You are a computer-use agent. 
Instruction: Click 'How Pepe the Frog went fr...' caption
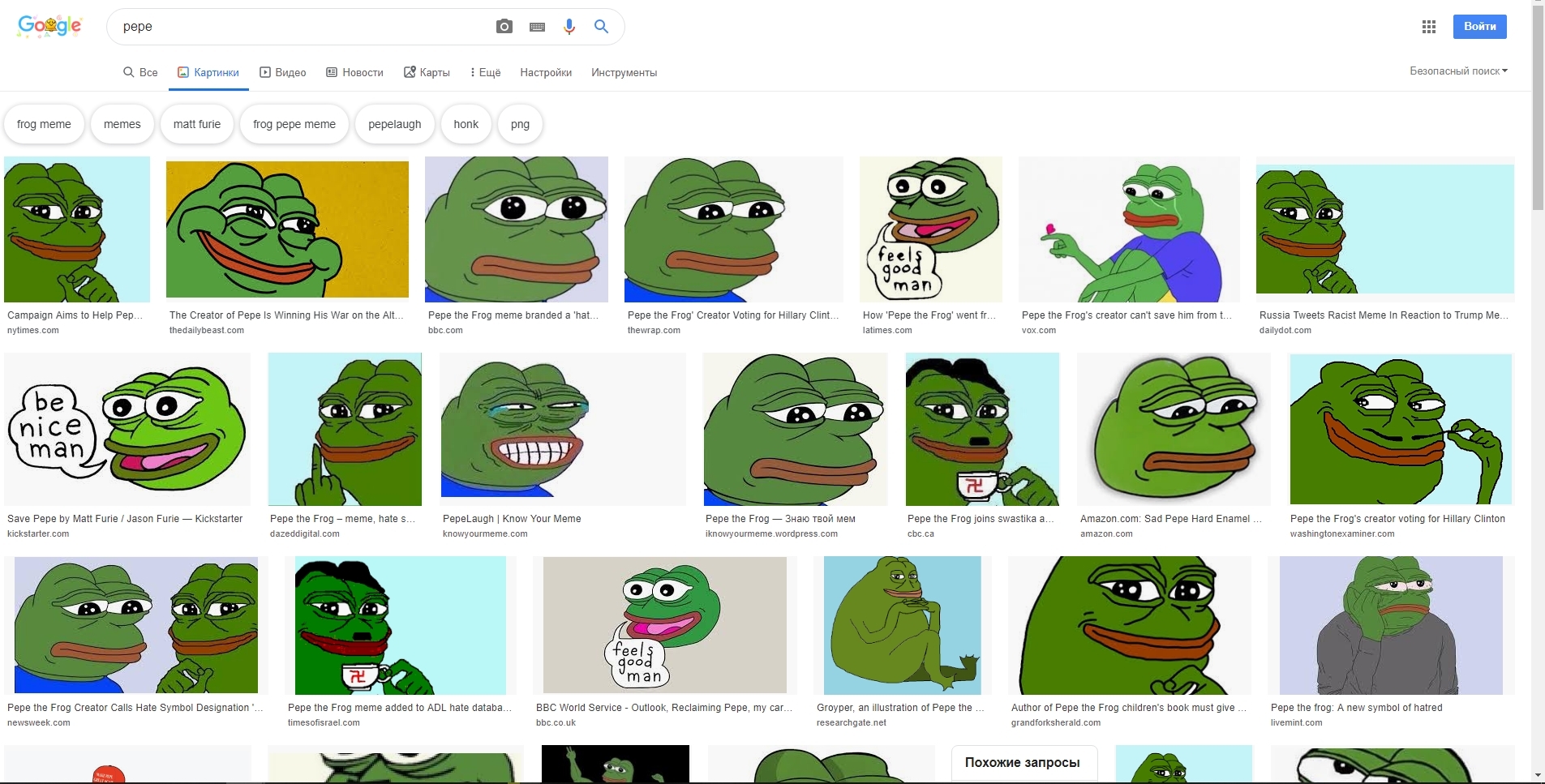929,315
